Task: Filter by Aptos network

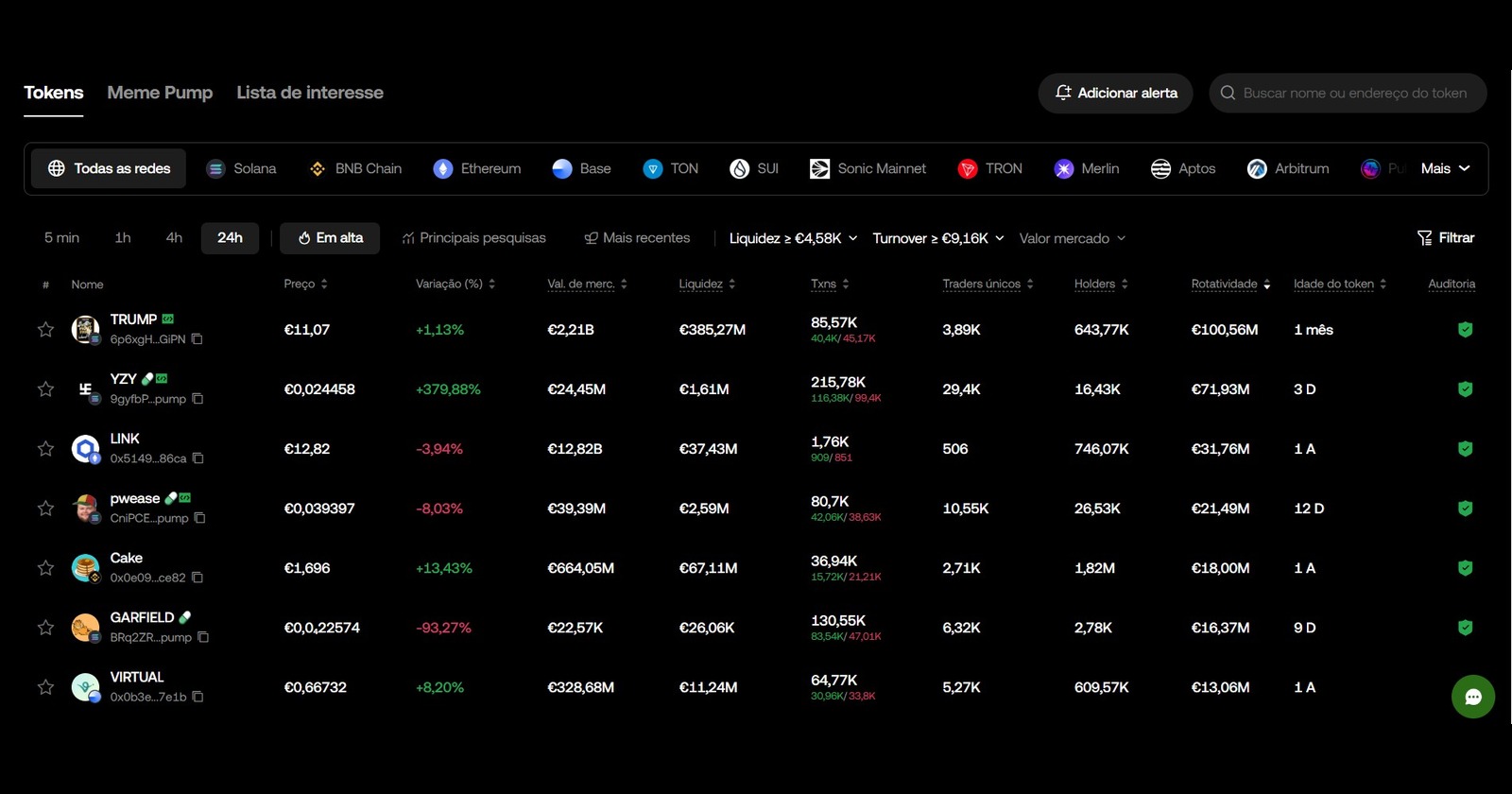Action: [1183, 168]
